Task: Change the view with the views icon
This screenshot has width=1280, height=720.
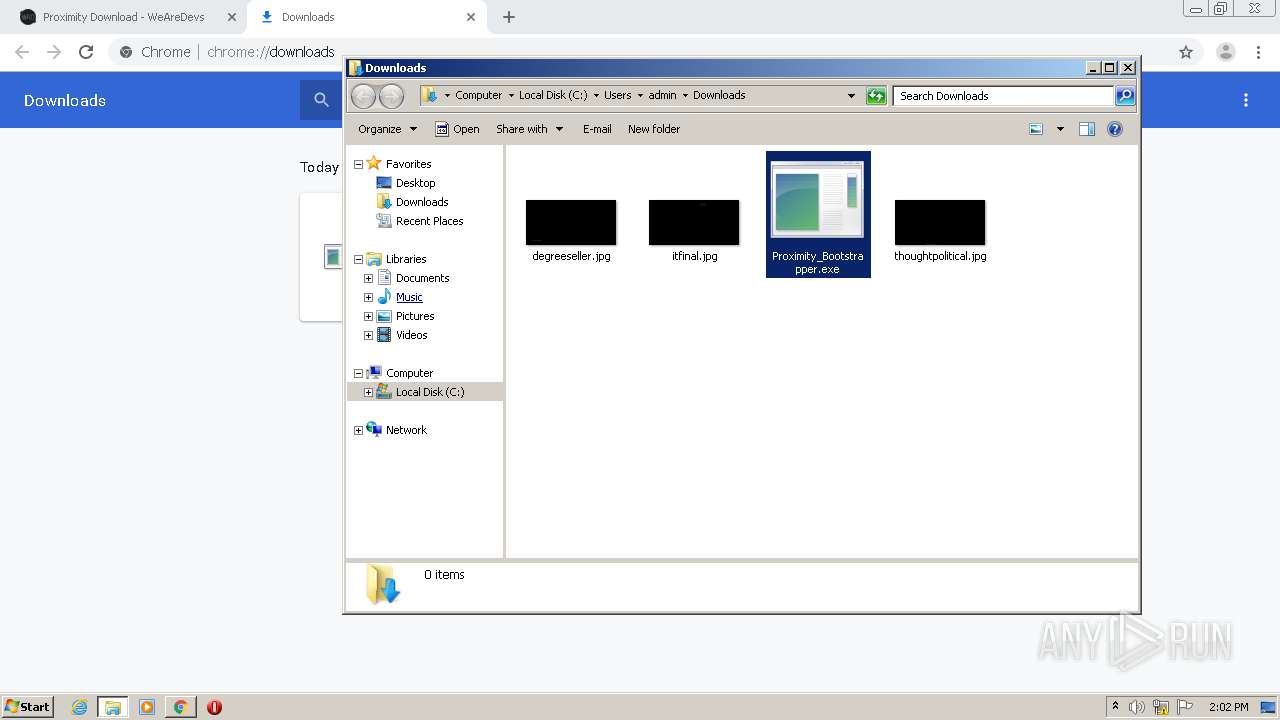Action: tap(1036, 129)
